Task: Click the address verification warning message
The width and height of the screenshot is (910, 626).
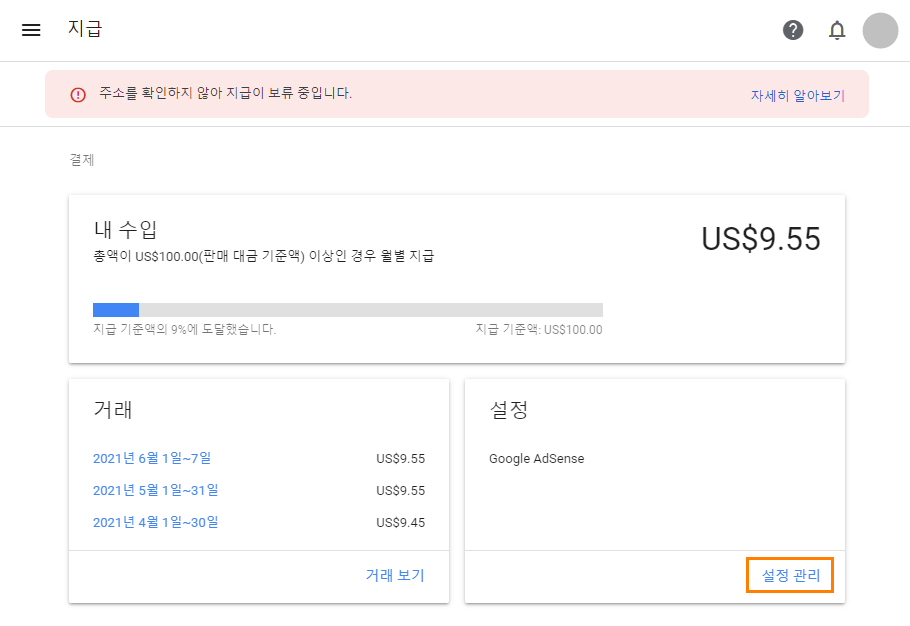Action: coord(225,93)
